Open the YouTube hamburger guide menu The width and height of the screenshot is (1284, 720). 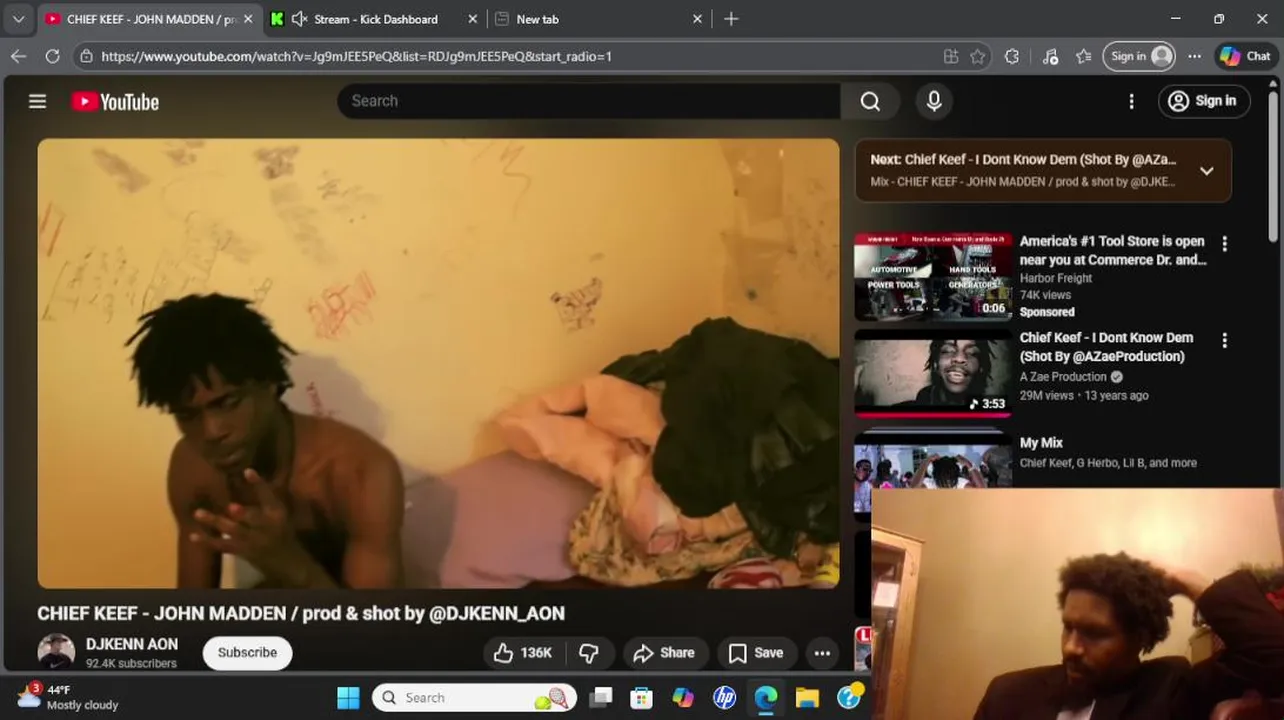[37, 101]
